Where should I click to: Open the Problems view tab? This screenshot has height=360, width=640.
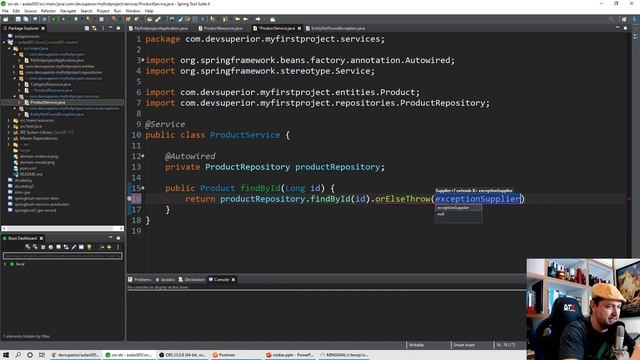click(140, 280)
